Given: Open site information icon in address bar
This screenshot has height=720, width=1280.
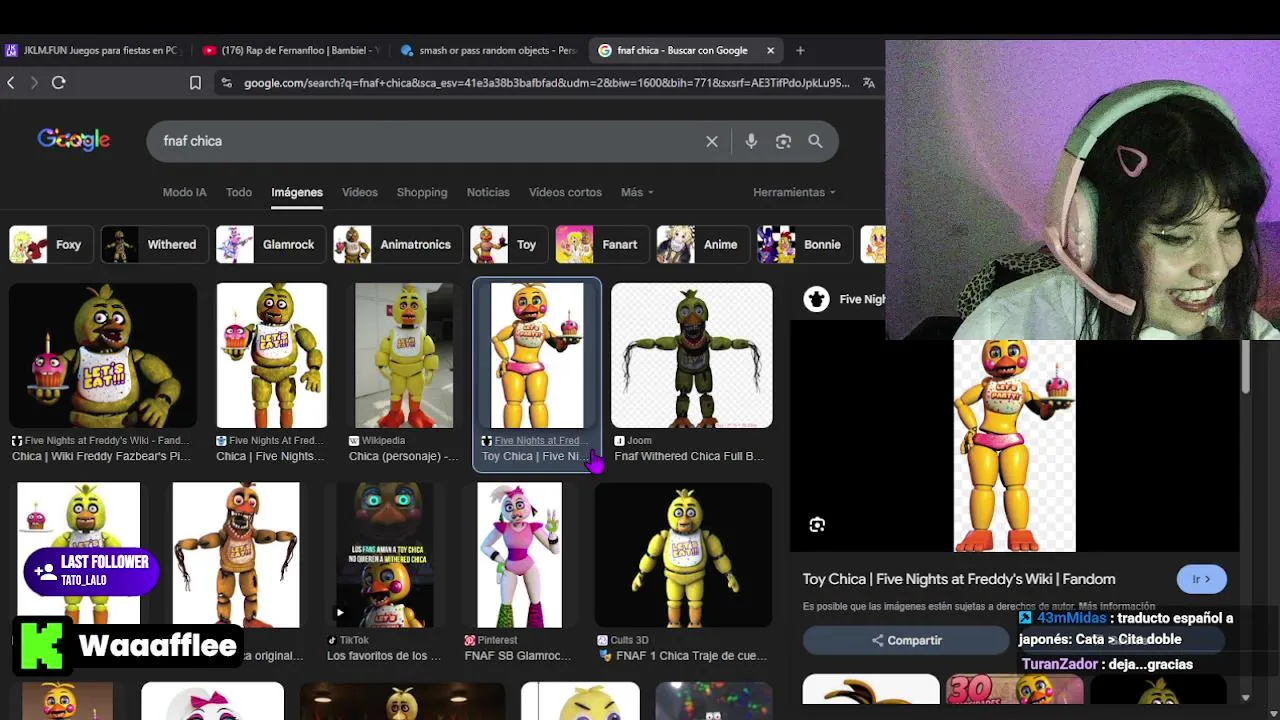Looking at the screenshot, I should pyautogui.click(x=226, y=83).
